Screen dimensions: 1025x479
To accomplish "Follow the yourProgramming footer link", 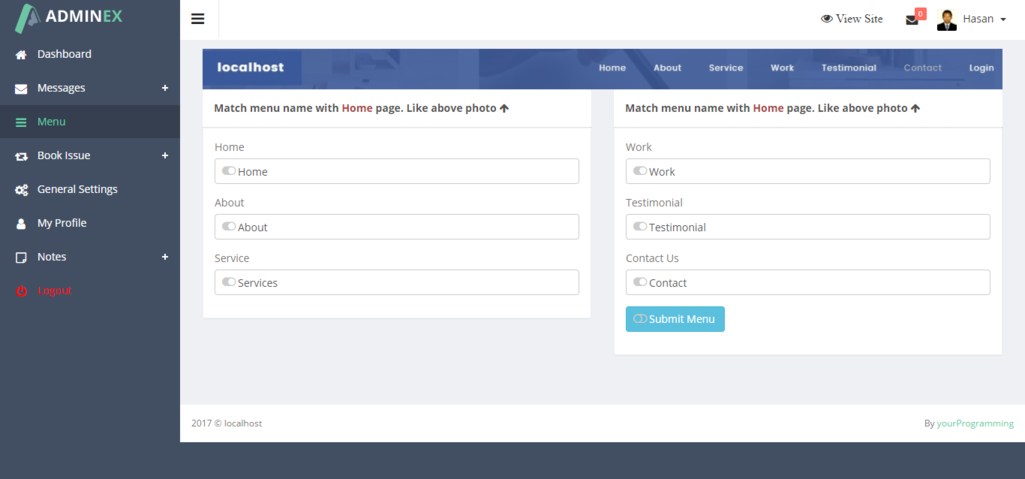I will tap(975, 424).
